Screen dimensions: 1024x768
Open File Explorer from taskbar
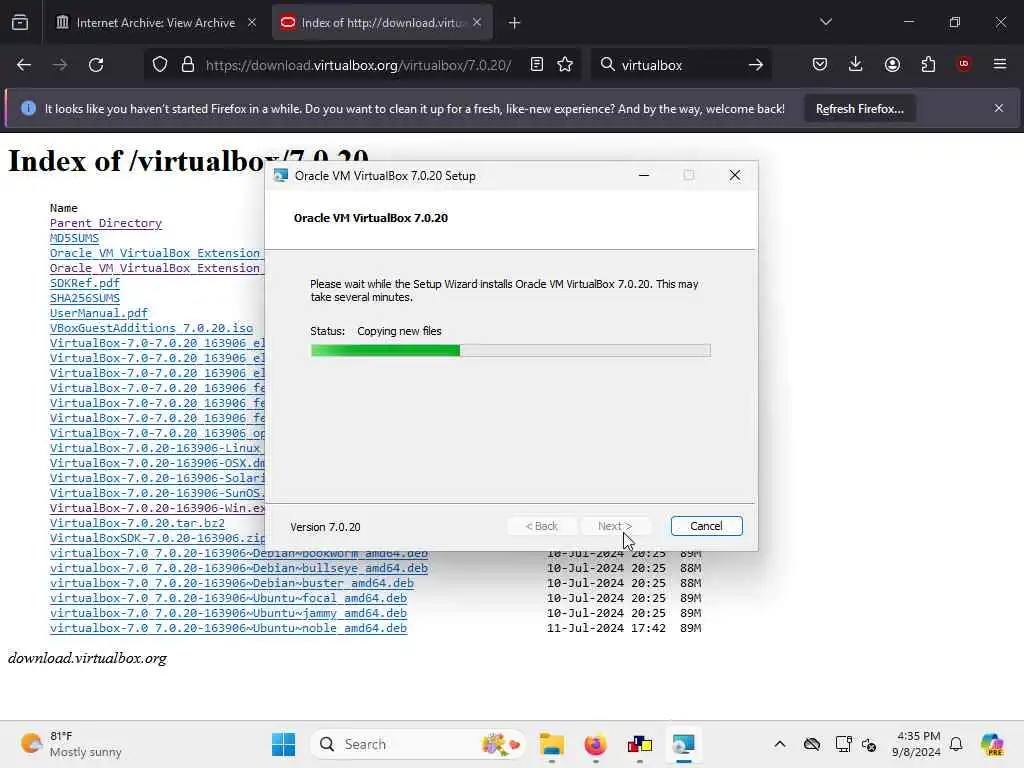point(552,744)
